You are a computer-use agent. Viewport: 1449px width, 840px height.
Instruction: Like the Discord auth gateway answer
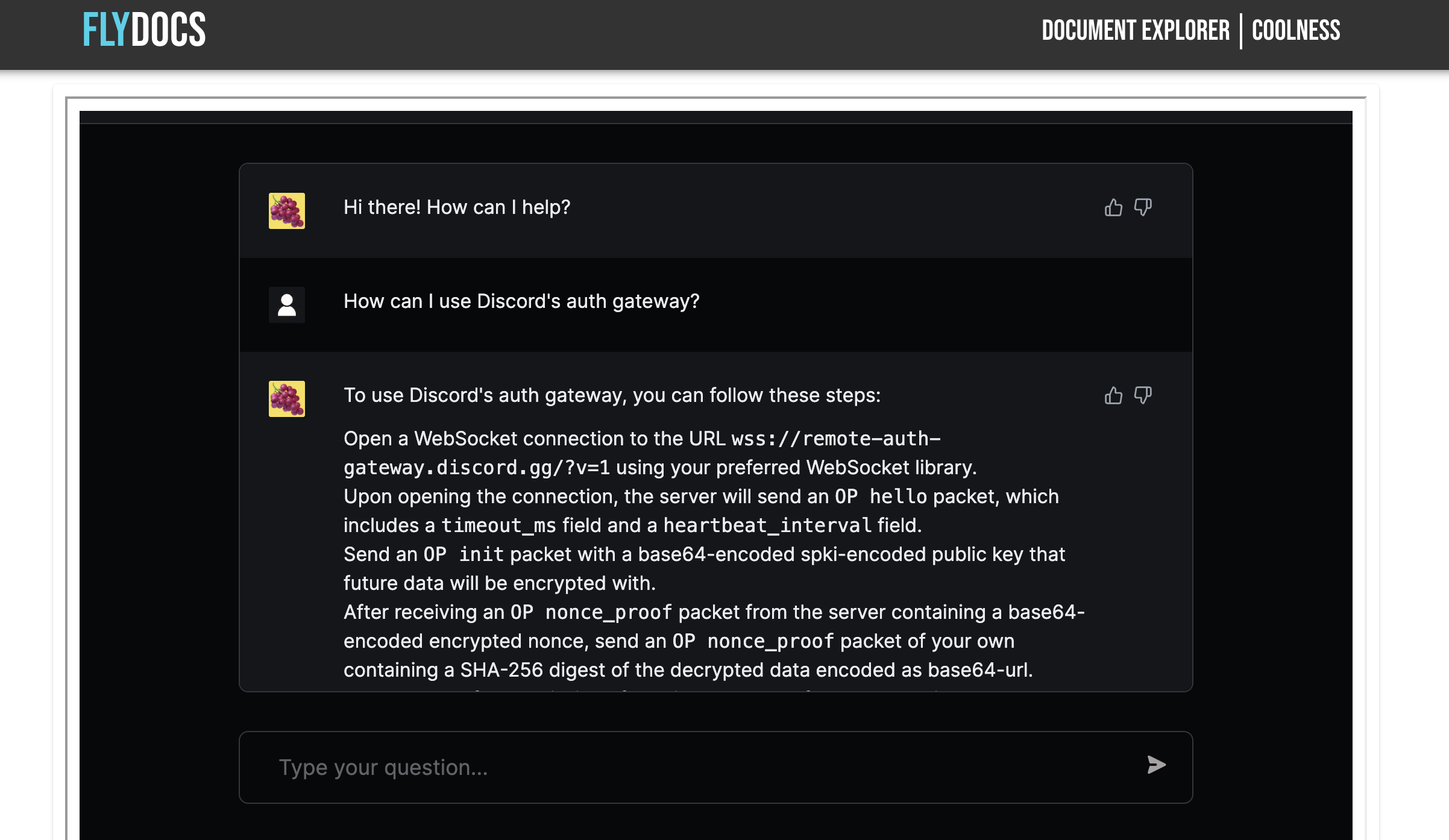(1113, 395)
